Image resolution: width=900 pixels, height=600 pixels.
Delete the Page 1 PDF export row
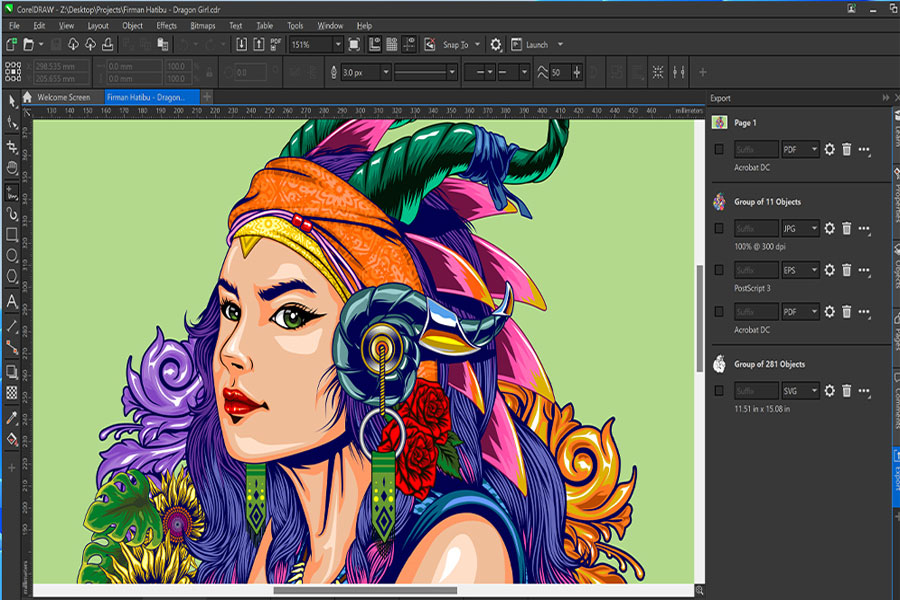pyautogui.click(x=847, y=149)
